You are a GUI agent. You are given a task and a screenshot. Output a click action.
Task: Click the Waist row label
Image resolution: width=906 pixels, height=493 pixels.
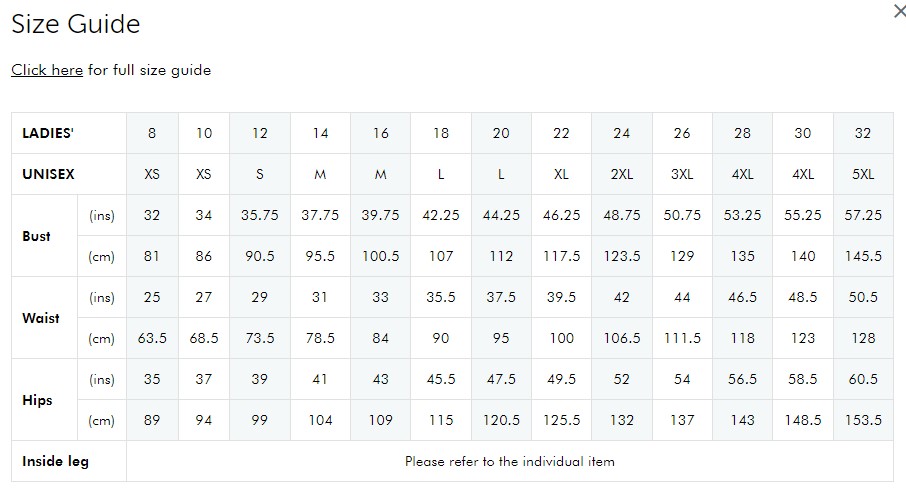click(x=40, y=318)
